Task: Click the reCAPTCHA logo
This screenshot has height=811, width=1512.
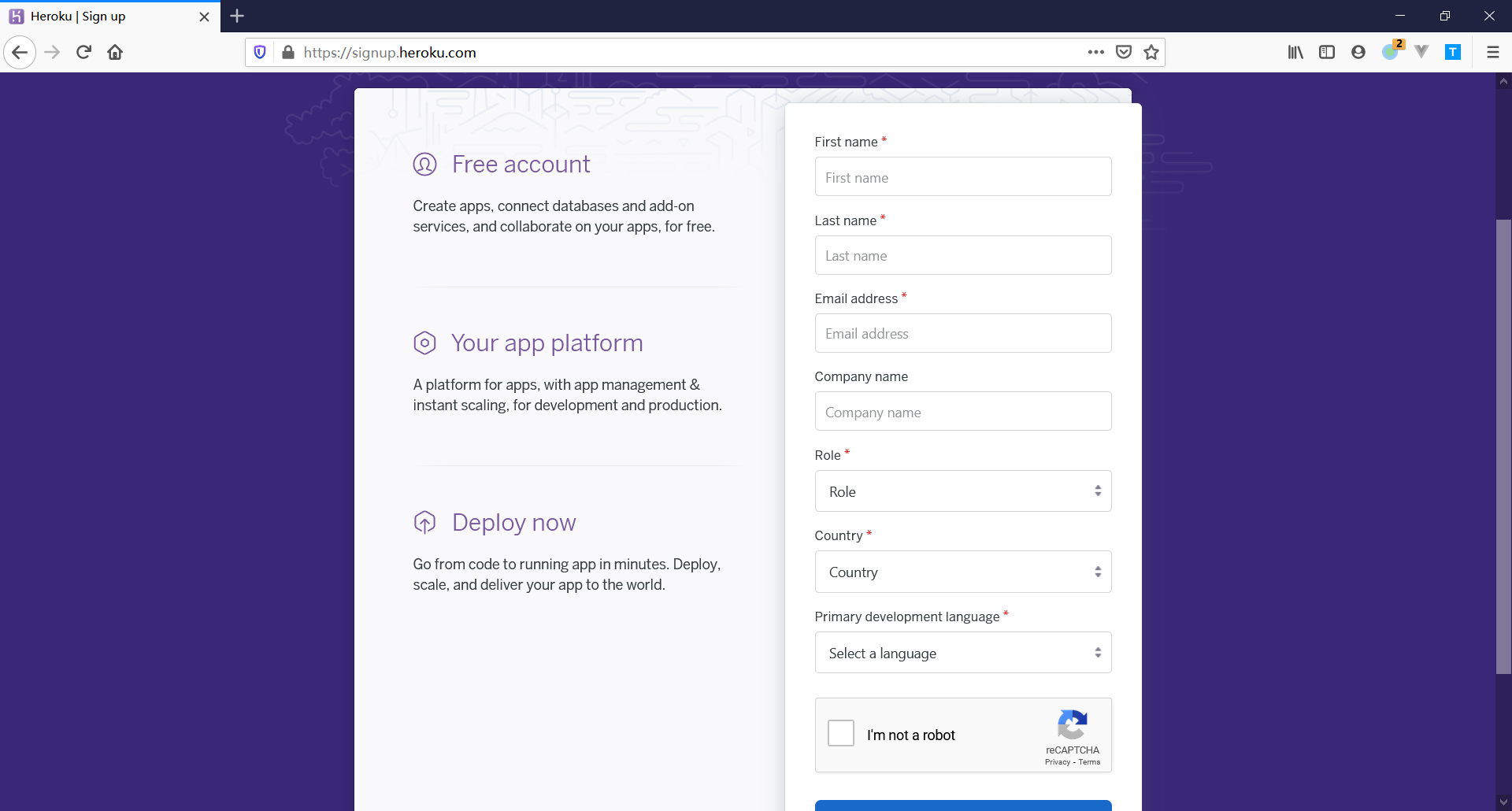Action: tap(1072, 724)
